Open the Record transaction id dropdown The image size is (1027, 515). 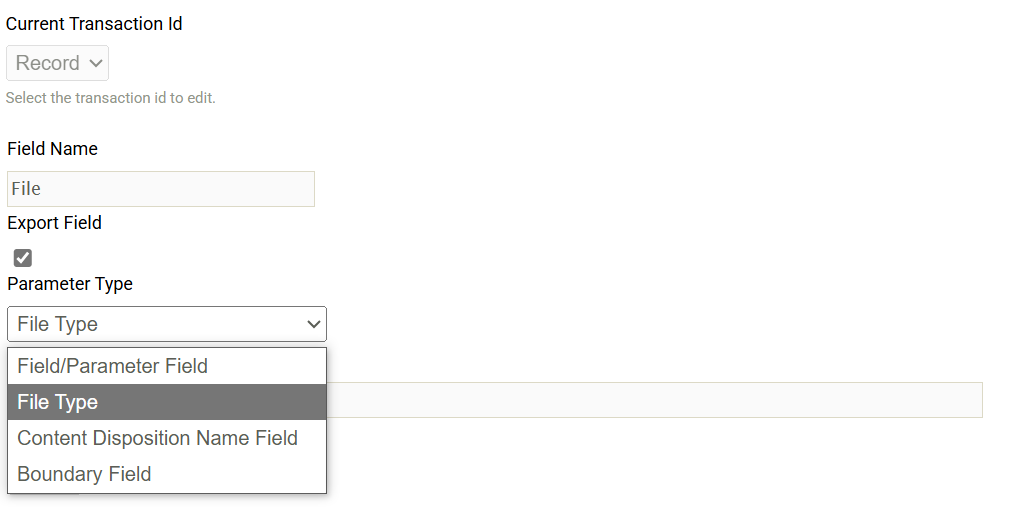[57, 63]
